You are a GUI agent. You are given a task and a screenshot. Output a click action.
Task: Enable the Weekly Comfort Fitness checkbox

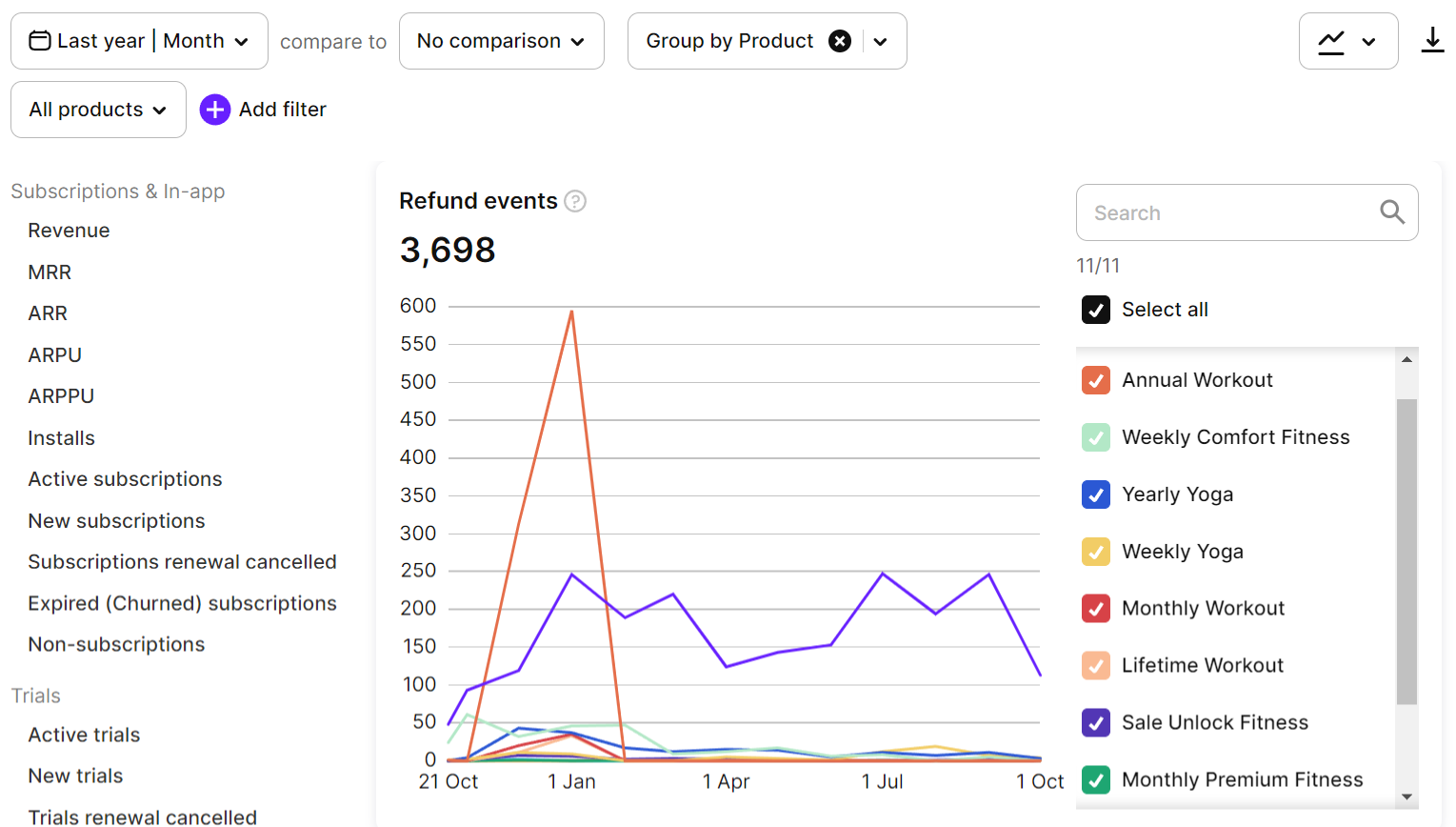point(1095,436)
